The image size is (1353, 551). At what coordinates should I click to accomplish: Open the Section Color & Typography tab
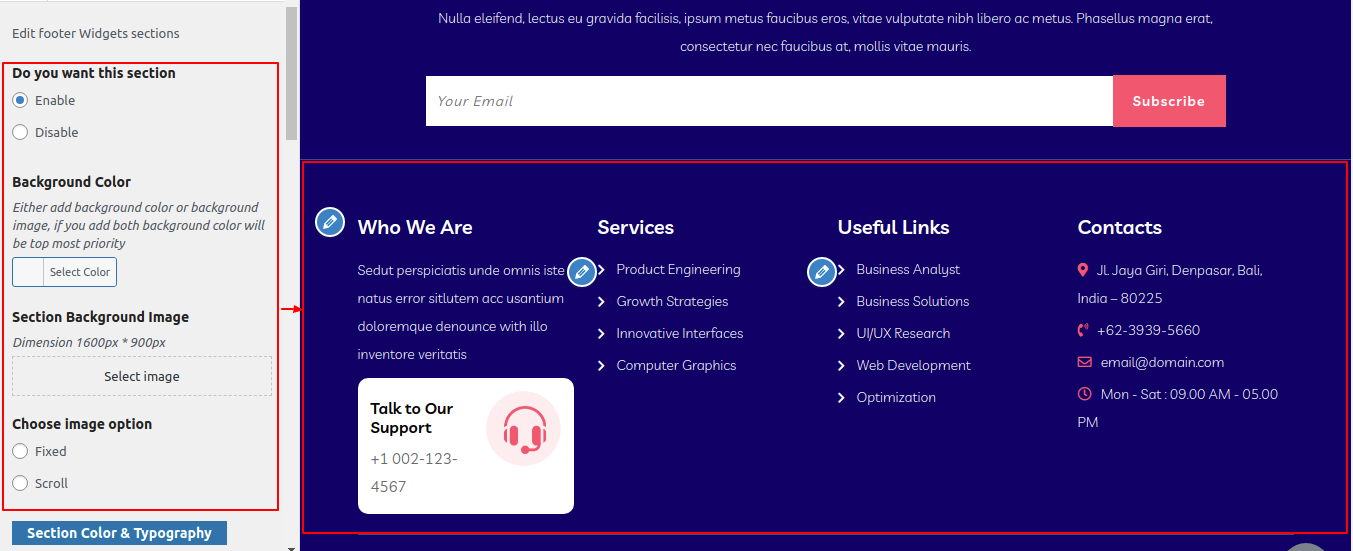click(x=119, y=533)
